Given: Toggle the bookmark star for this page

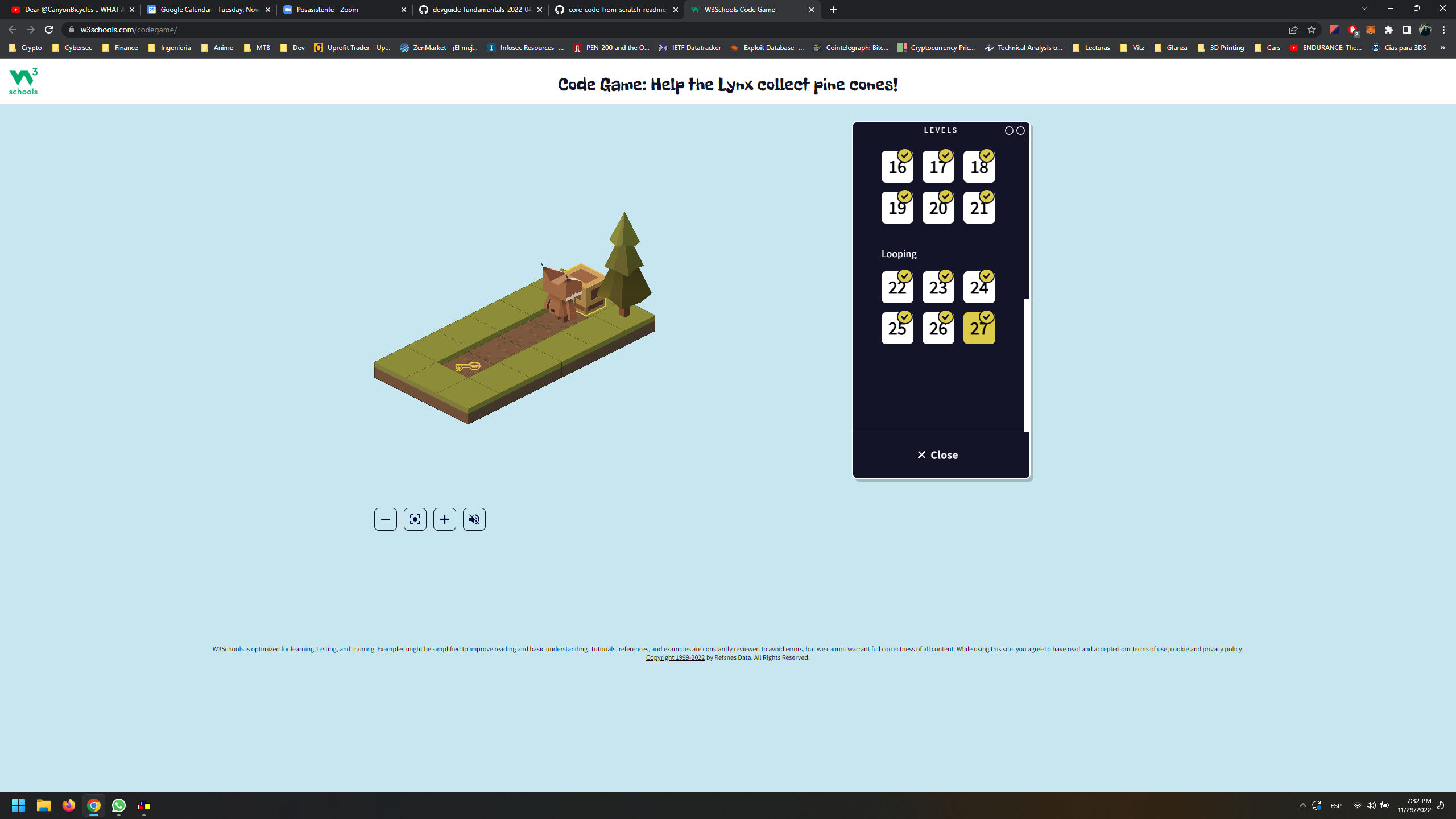Looking at the screenshot, I should click(1312, 30).
